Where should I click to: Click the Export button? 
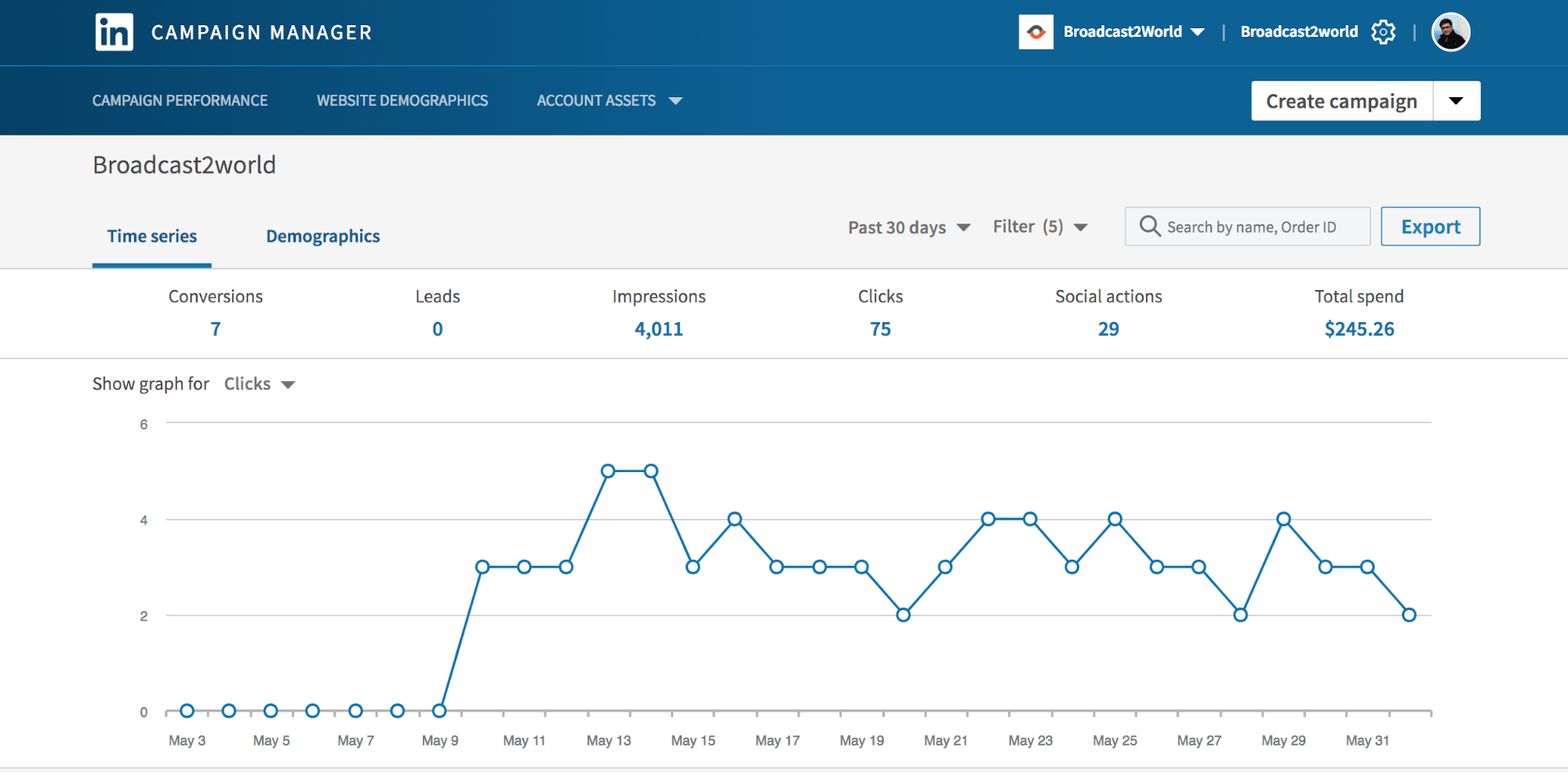pyautogui.click(x=1430, y=227)
